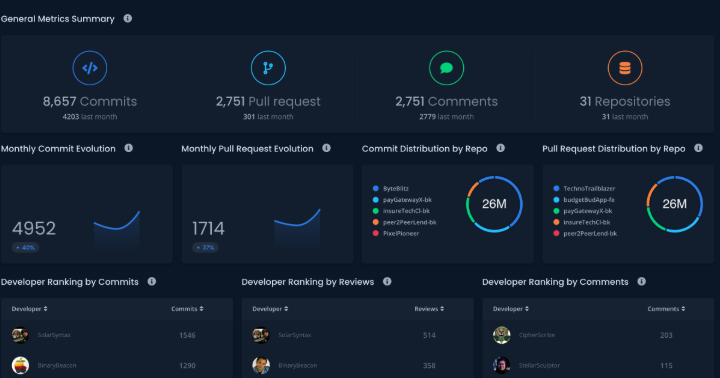Click the green Comments bubble icon
The width and height of the screenshot is (720, 378).
click(x=446, y=68)
